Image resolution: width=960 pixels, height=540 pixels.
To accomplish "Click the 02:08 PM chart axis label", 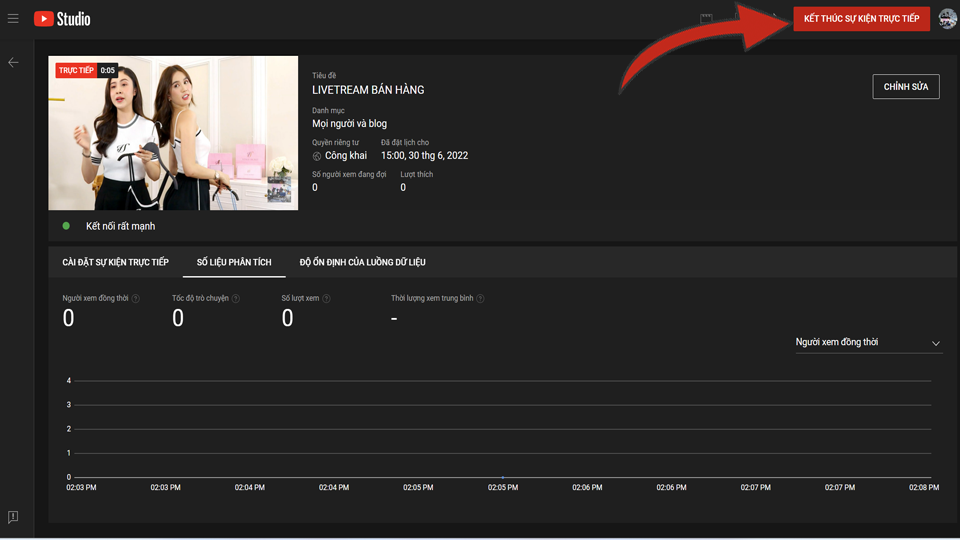I will pyautogui.click(x=924, y=488).
